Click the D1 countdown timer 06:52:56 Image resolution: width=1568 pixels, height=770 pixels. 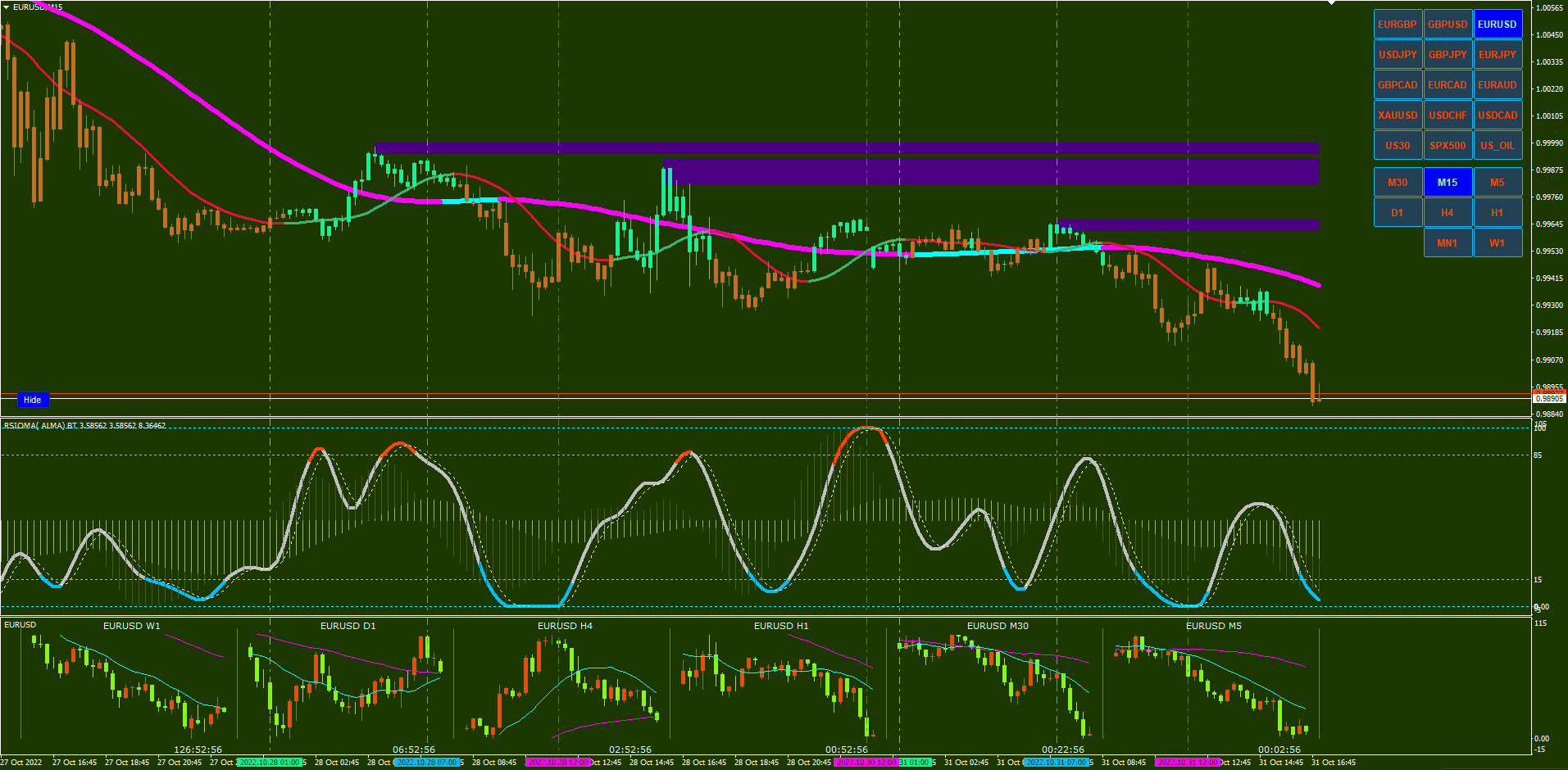click(x=414, y=750)
